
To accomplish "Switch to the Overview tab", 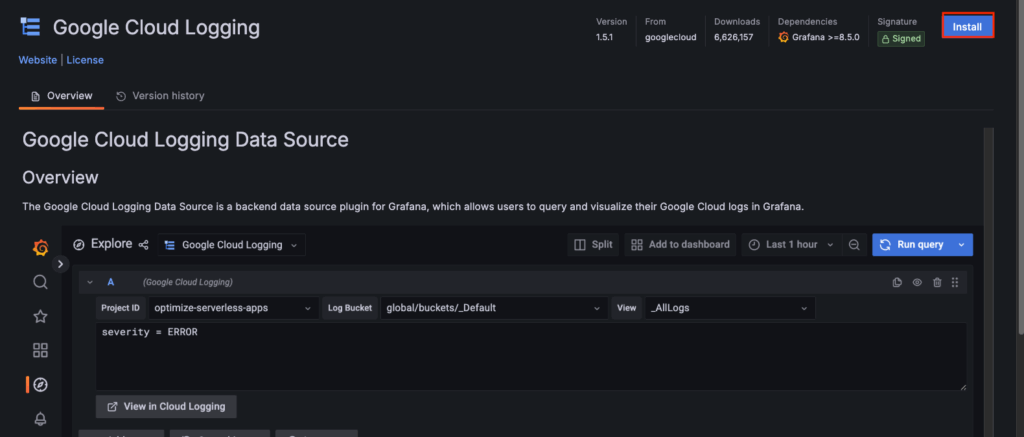I will pyautogui.click(x=61, y=96).
